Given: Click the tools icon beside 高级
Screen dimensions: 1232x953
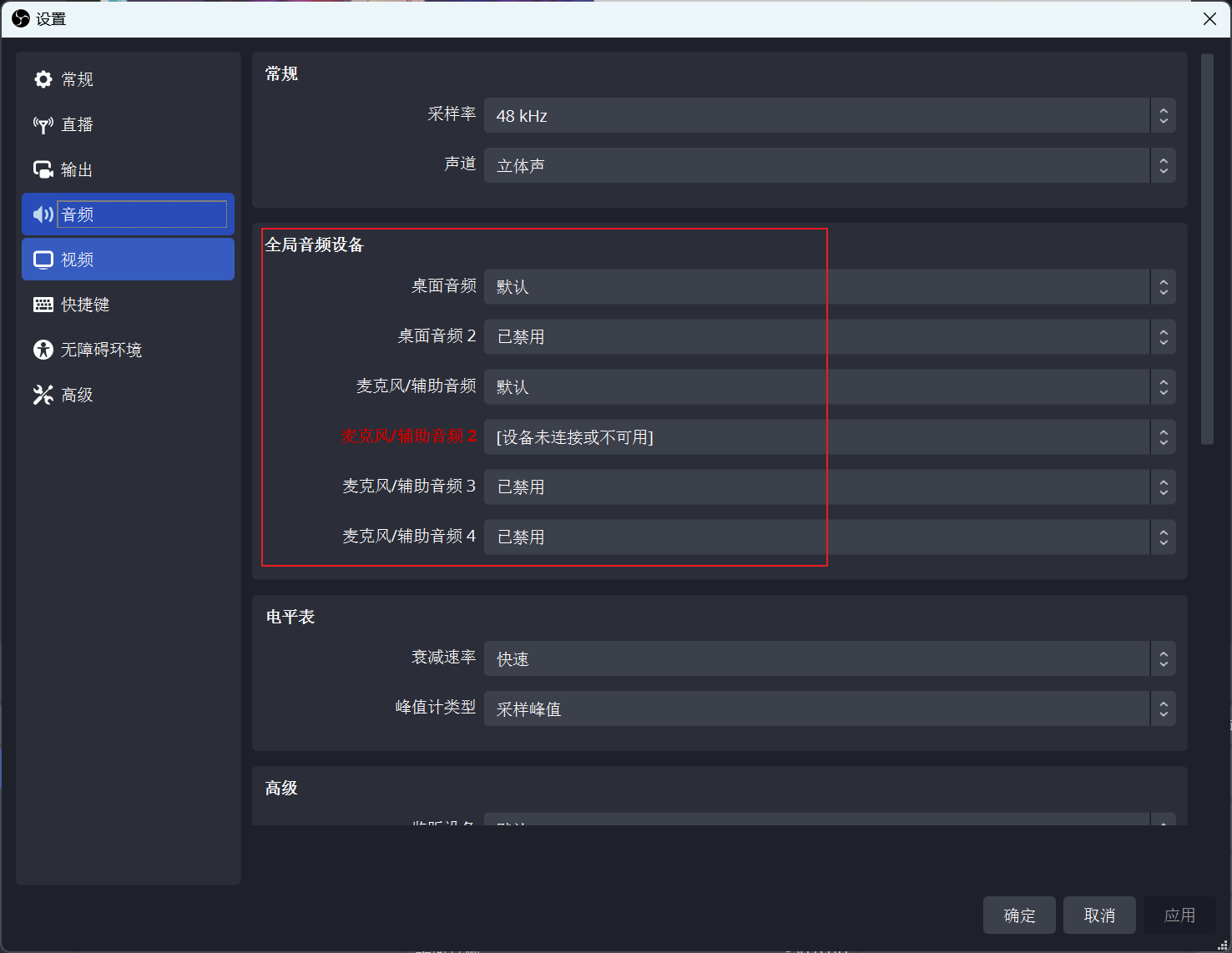Looking at the screenshot, I should (x=43, y=395).
